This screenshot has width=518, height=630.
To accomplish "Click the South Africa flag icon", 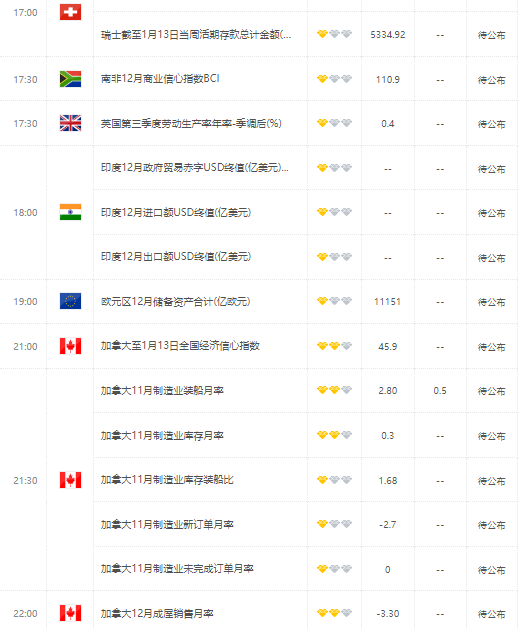I will point(70,79).
